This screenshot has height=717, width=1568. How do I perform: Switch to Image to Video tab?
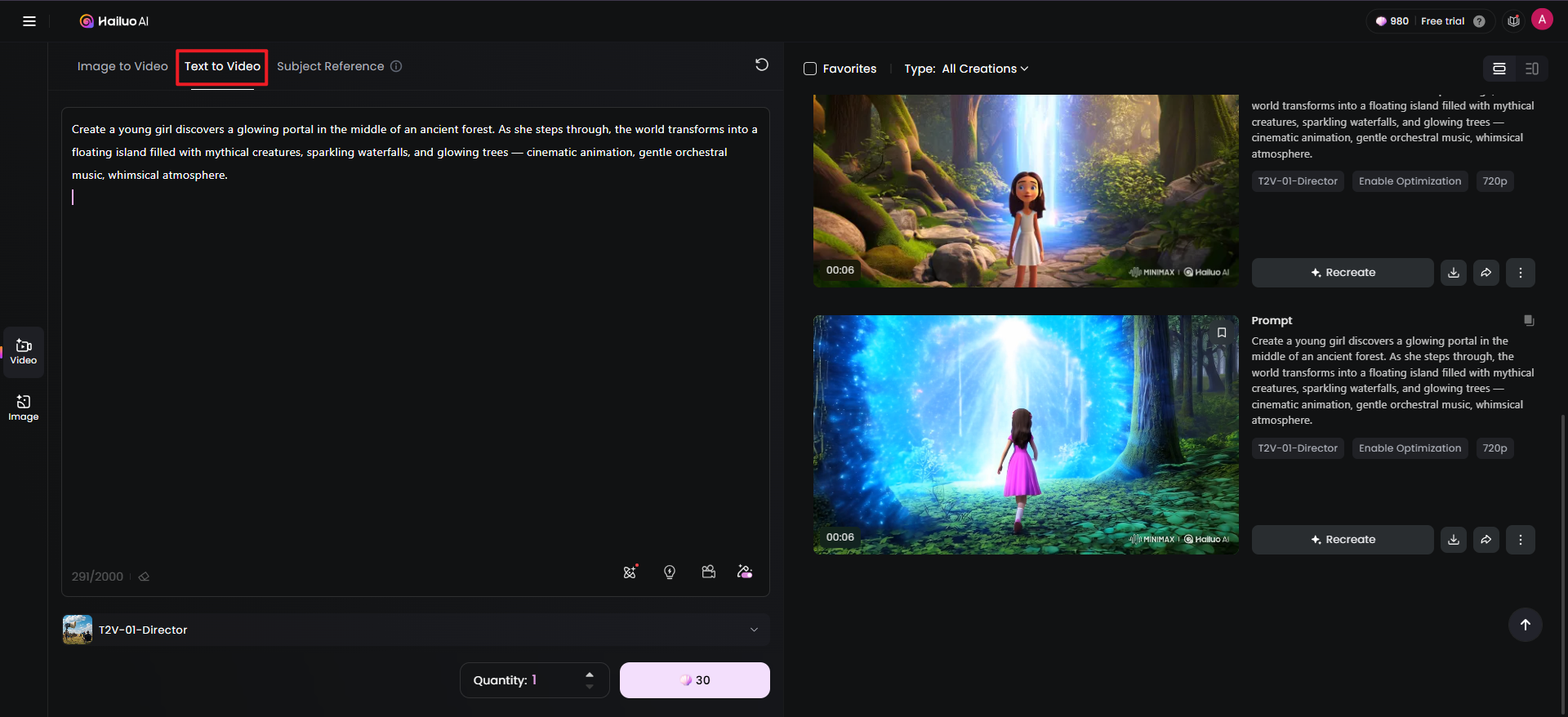click(x=122, y=66)
